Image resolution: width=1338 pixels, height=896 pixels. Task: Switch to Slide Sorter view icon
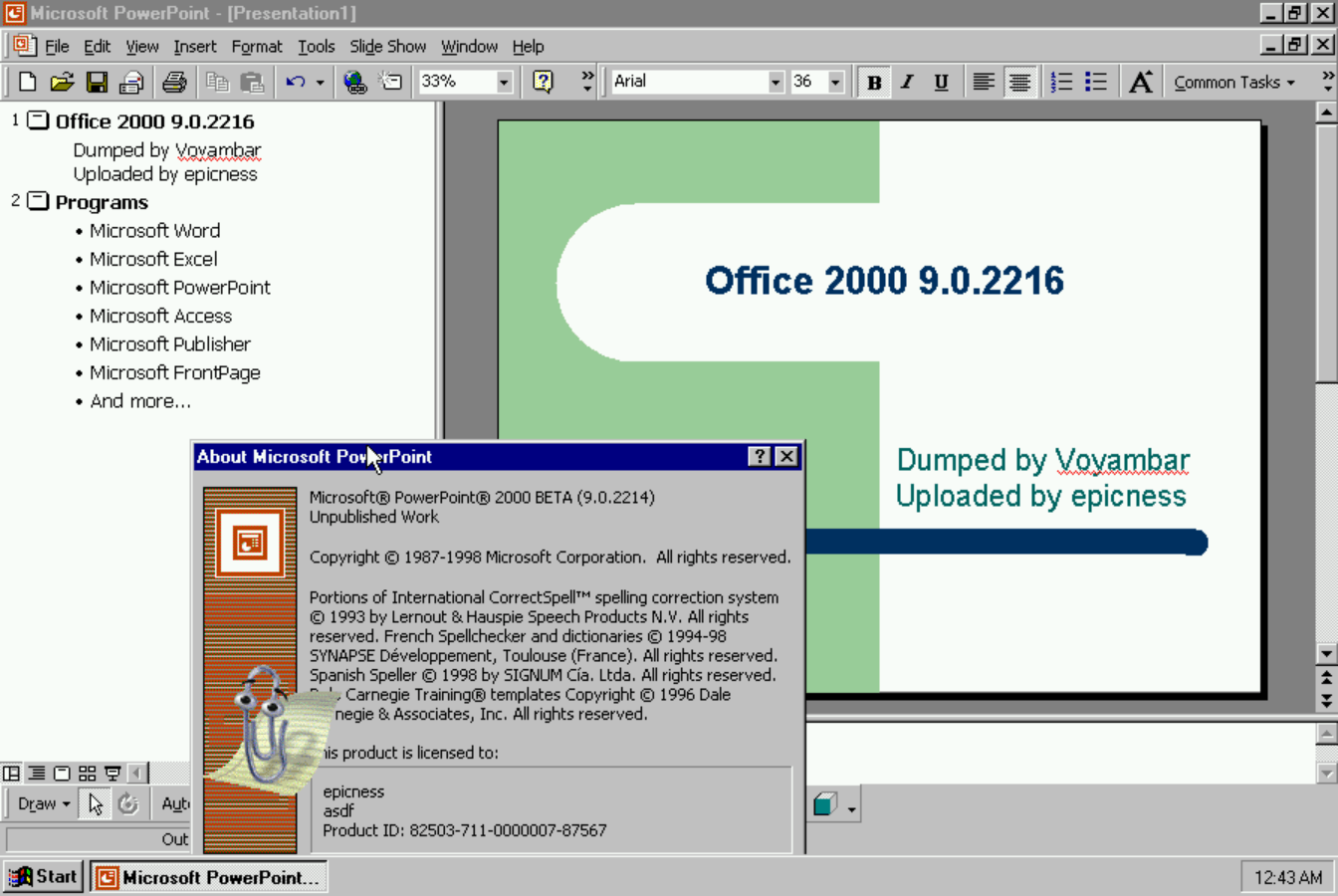(88, 773)
